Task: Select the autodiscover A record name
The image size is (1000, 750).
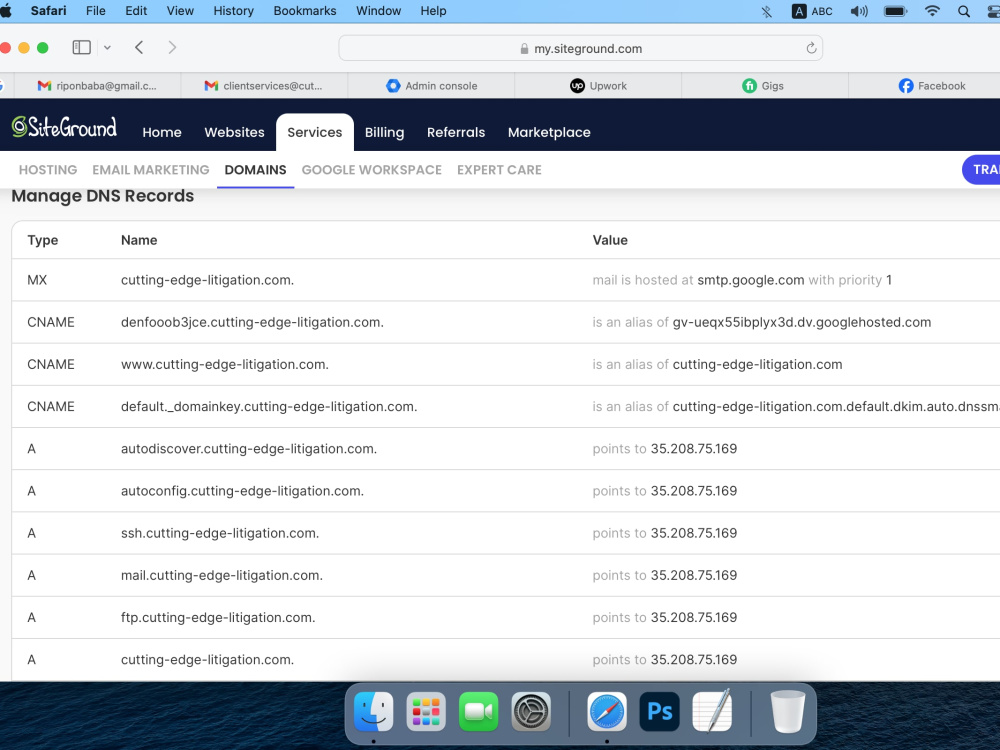Action: point(249,448)
